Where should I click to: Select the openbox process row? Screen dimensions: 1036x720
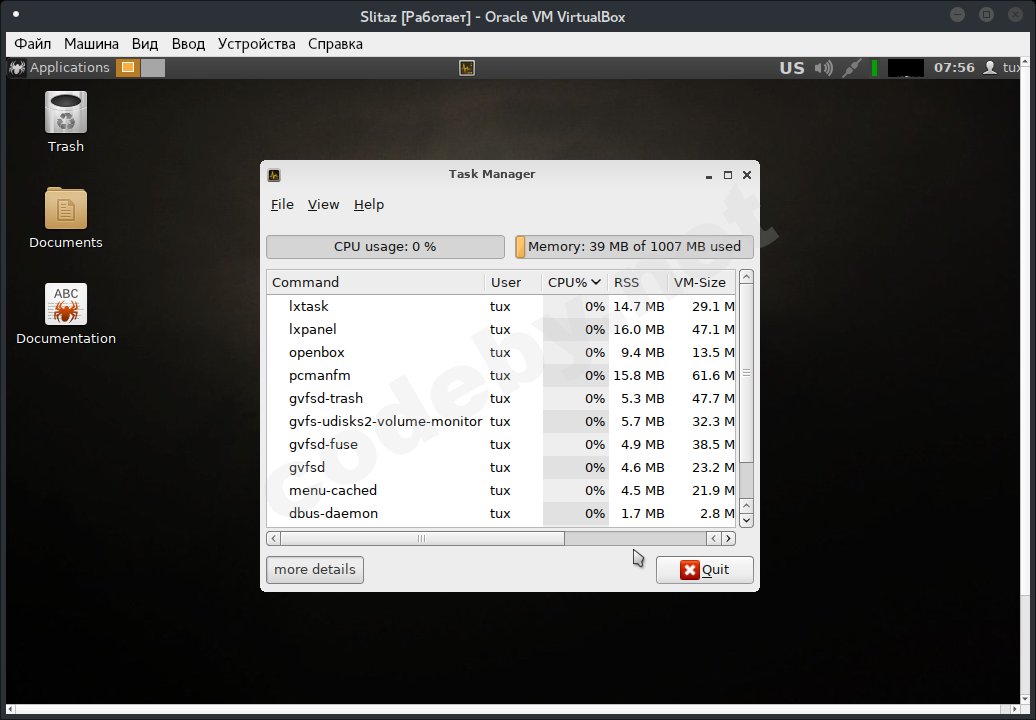pos(501,352)
